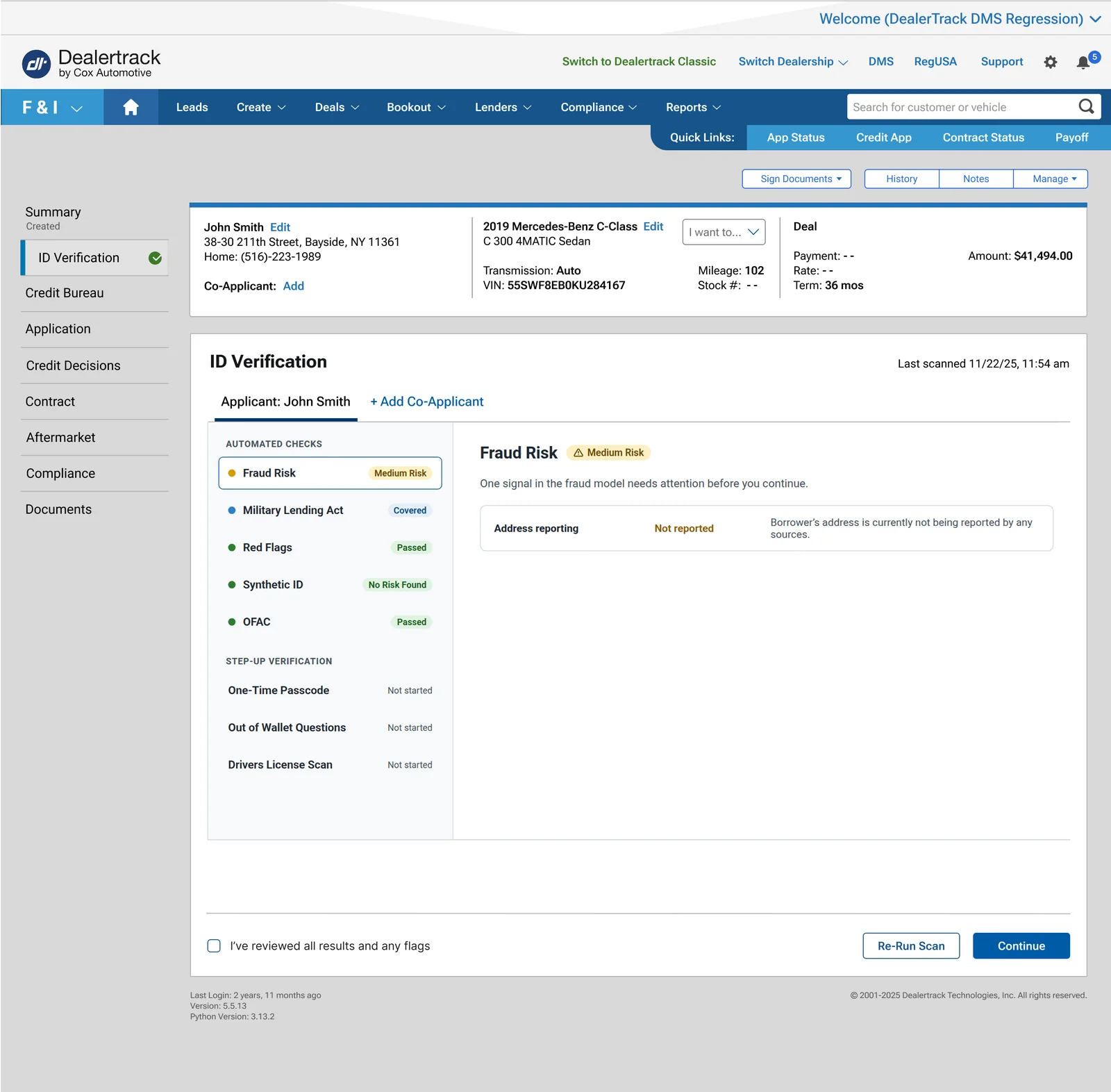The width and height of the screenshot is (1111, 1092).
Task: Go to the Home icon
Action: click(x=131, y=107)
